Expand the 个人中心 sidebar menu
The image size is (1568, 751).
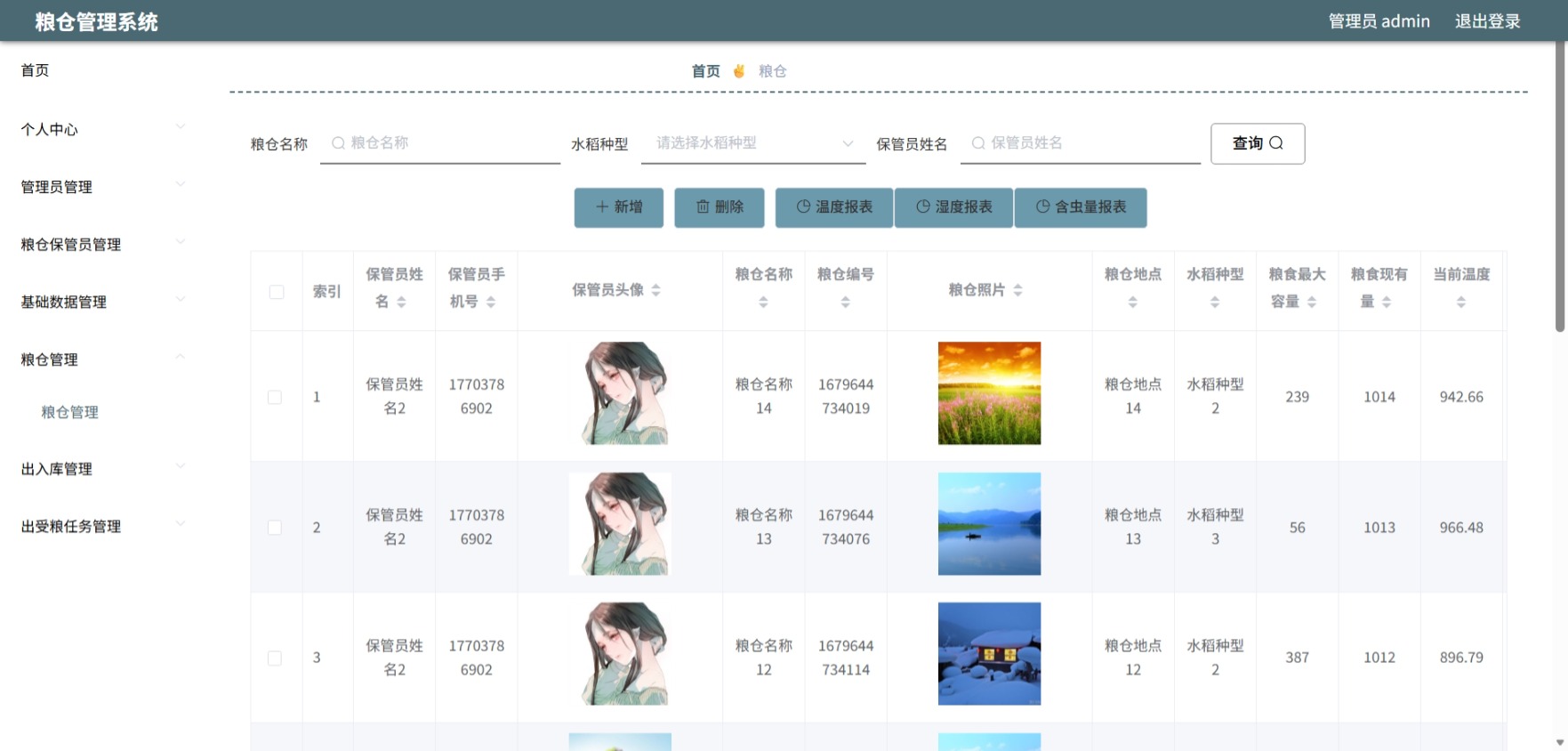102,129
